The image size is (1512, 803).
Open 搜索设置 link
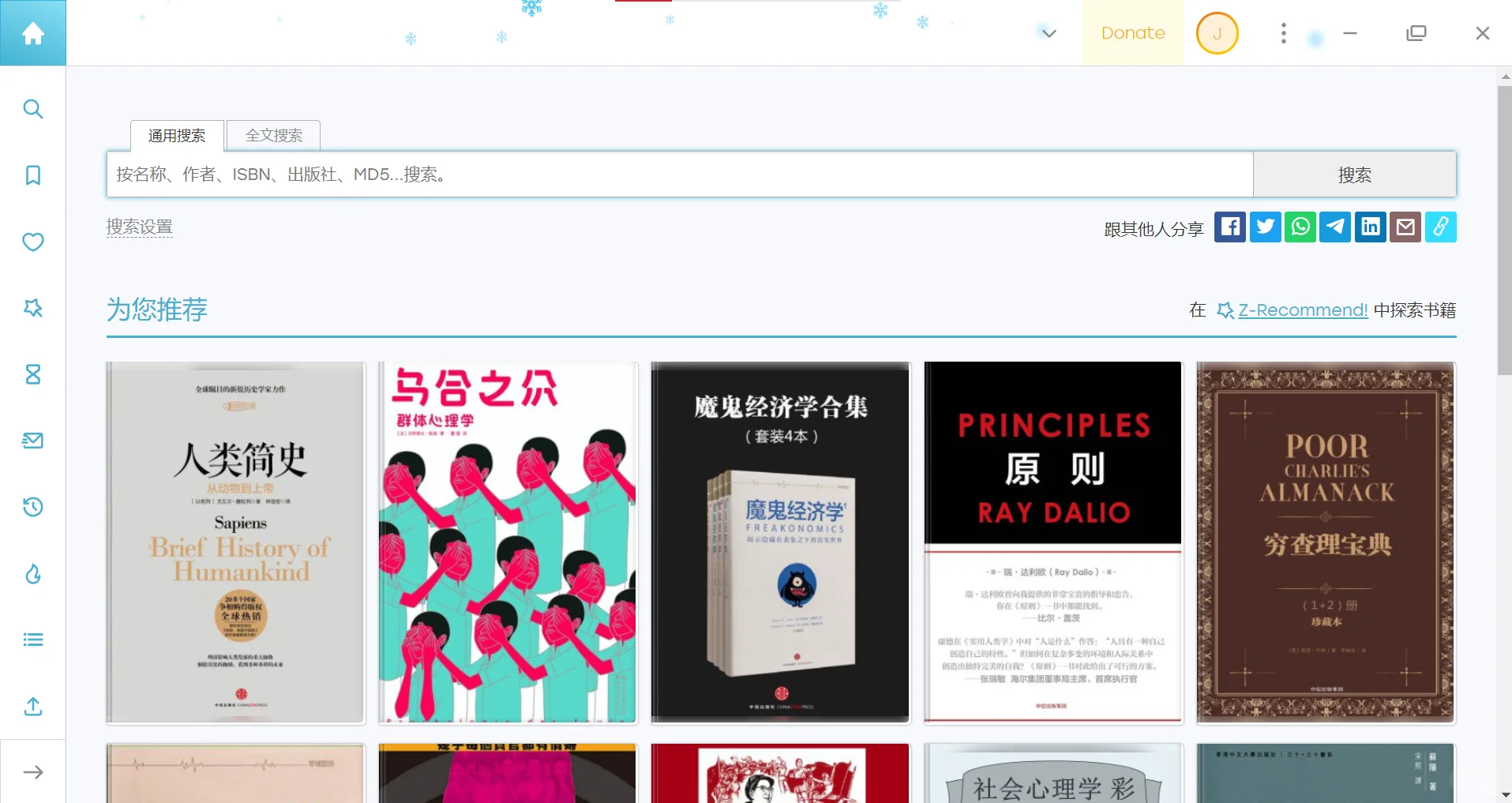(x=140, y=227)
